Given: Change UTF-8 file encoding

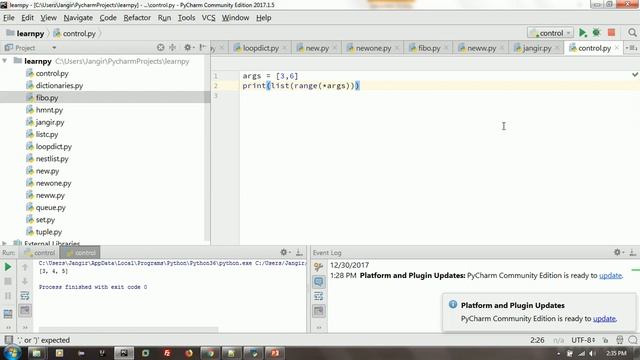Looking at the screenshot, I should point(583,340).
